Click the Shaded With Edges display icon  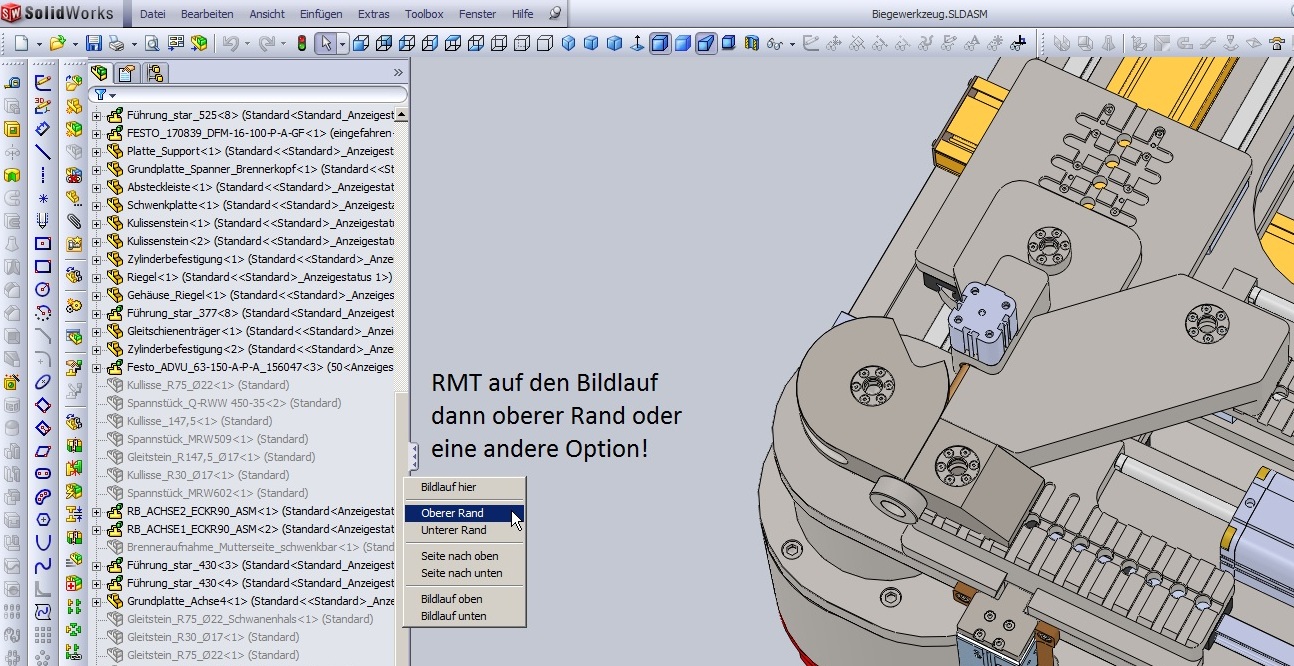click(x=659, y=43)
